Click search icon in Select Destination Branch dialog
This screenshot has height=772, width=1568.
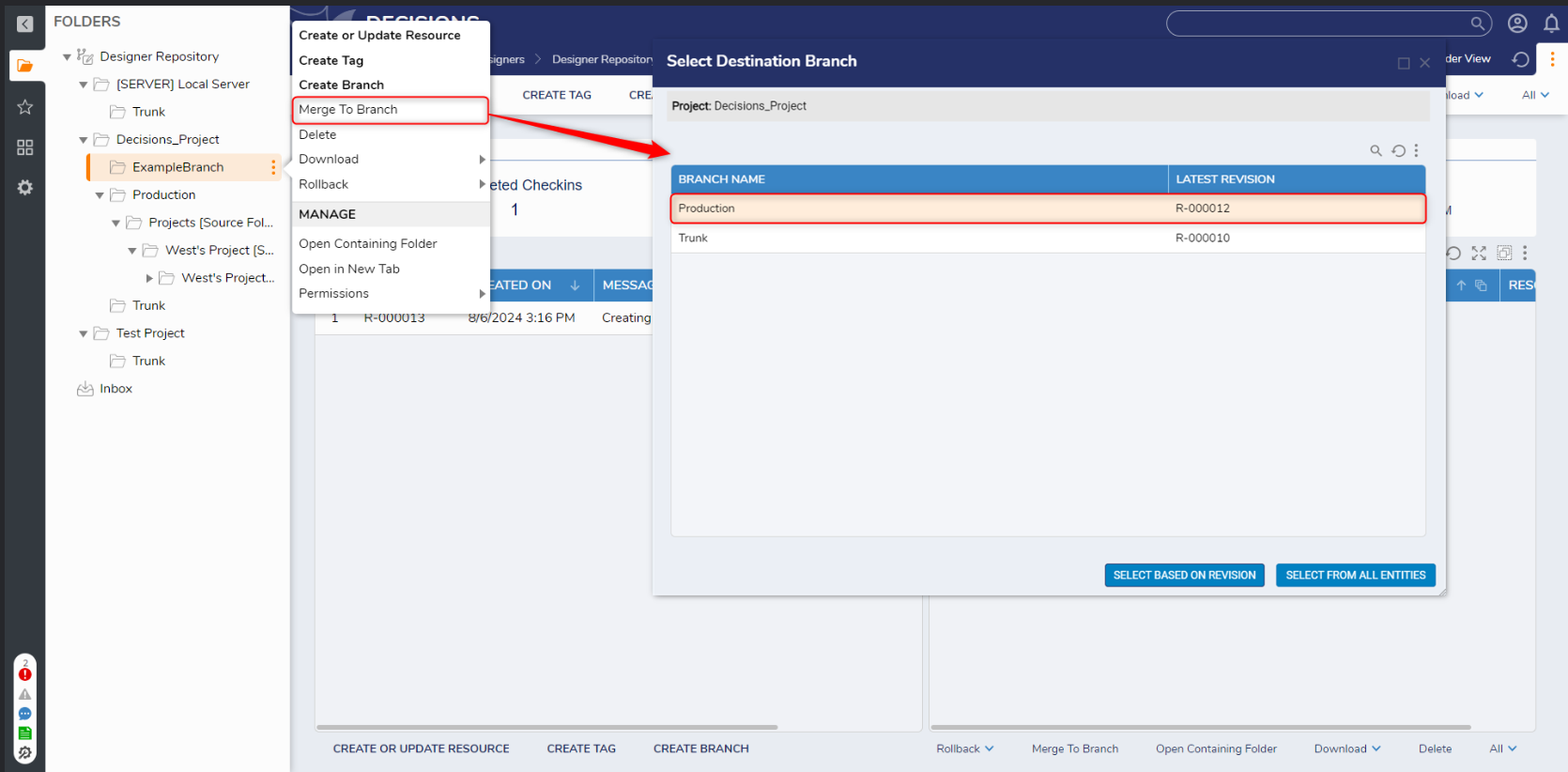(x=1376, y=150)
